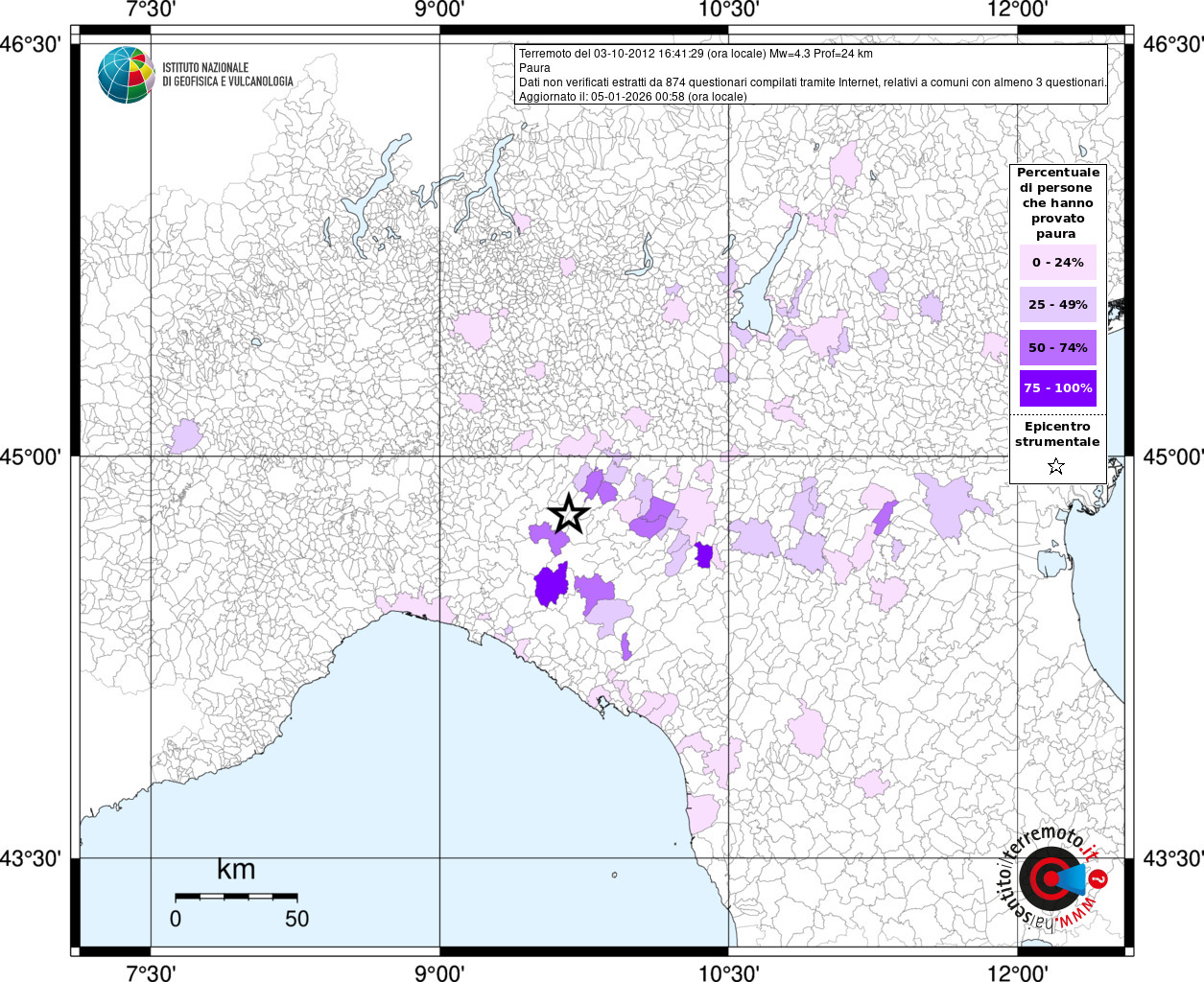This screenshot has height=982, width=1204.
Task: Click 'Percentuale di persone che hanno provato paura' title
Action: (x=1058, y=203)
